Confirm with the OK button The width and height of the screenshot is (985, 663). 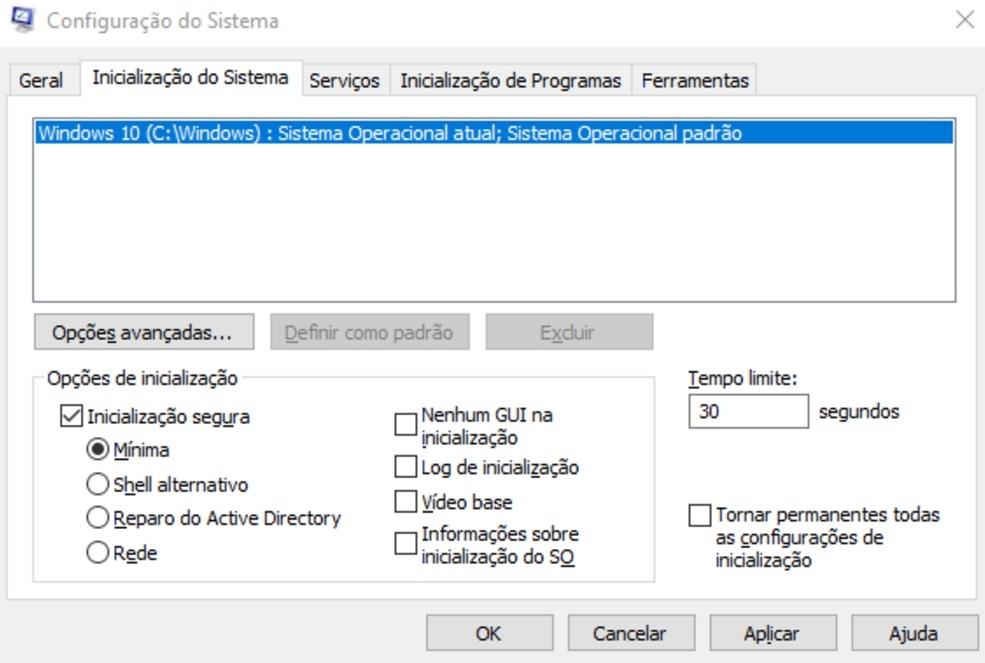(x=489, y=633)
